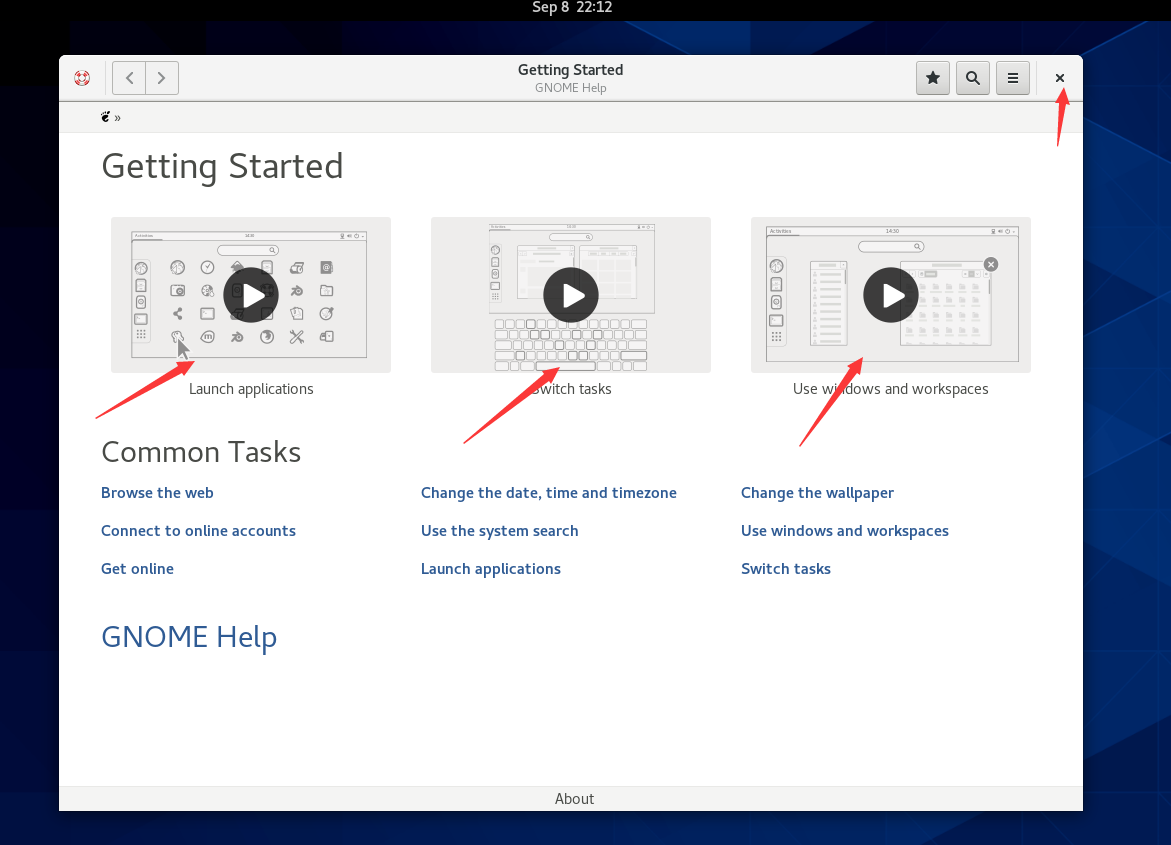Open search with the magnifier button

972,78
